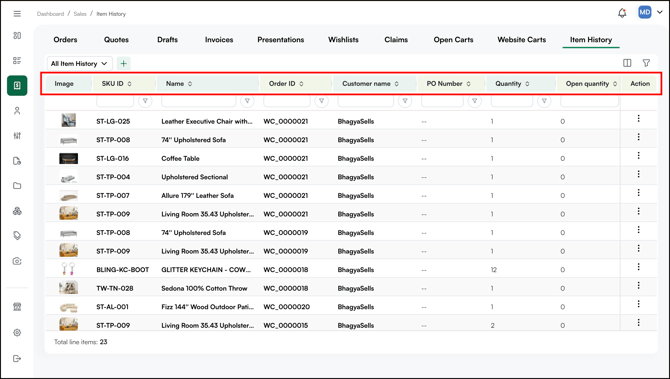The image size is (670, 379).
Task: Open the Order ID column filter funnel
Action: click(321, 101)
